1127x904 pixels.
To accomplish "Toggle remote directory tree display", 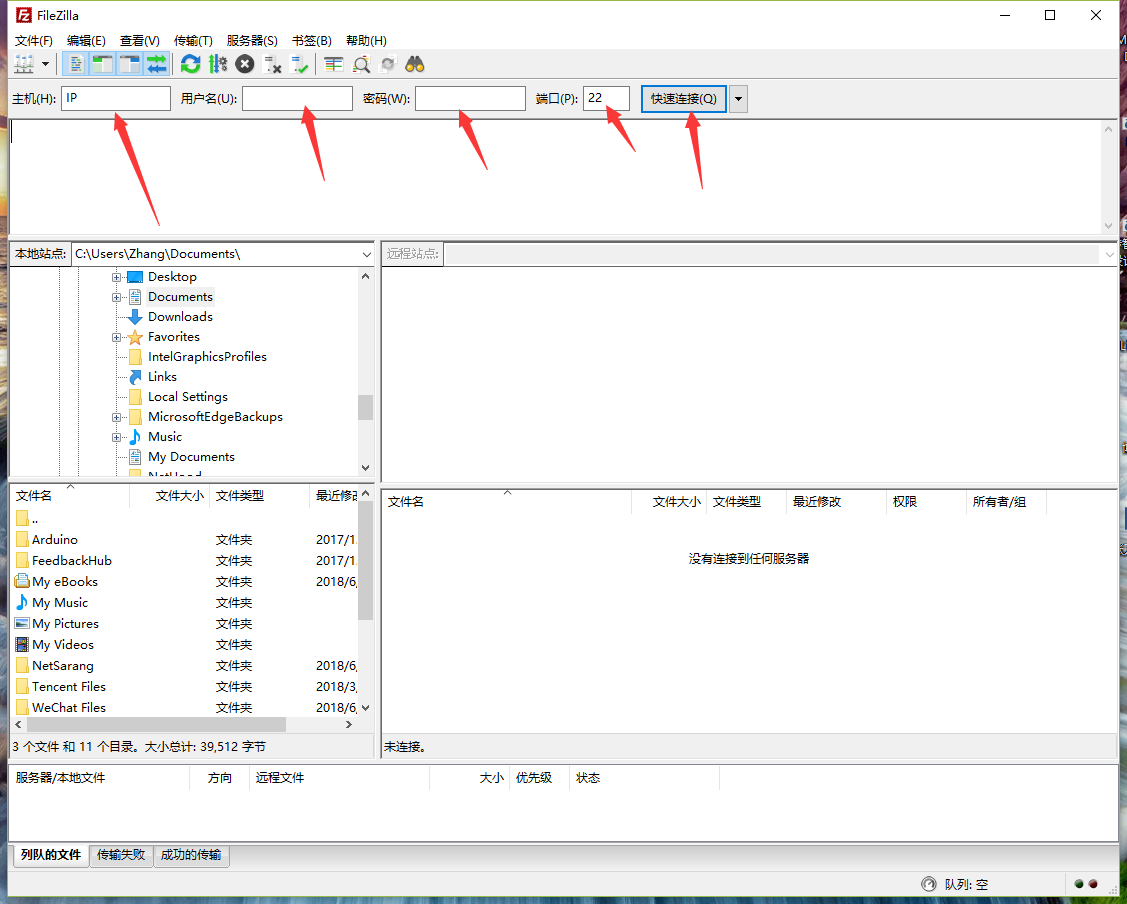I will coord(129,64).
